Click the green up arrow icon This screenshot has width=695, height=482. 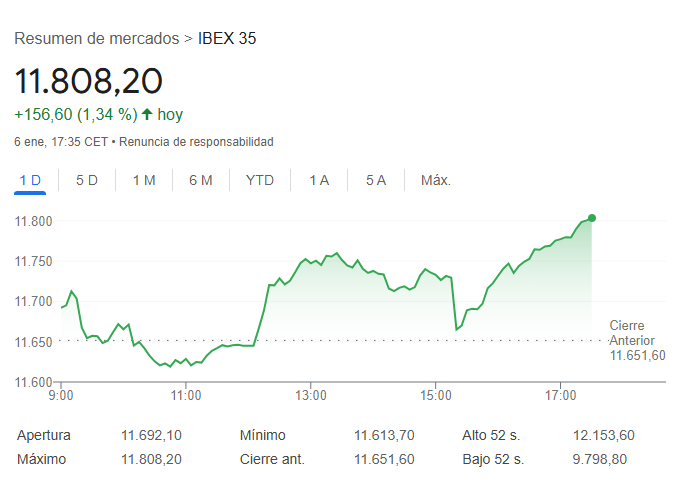coord(147,114)
